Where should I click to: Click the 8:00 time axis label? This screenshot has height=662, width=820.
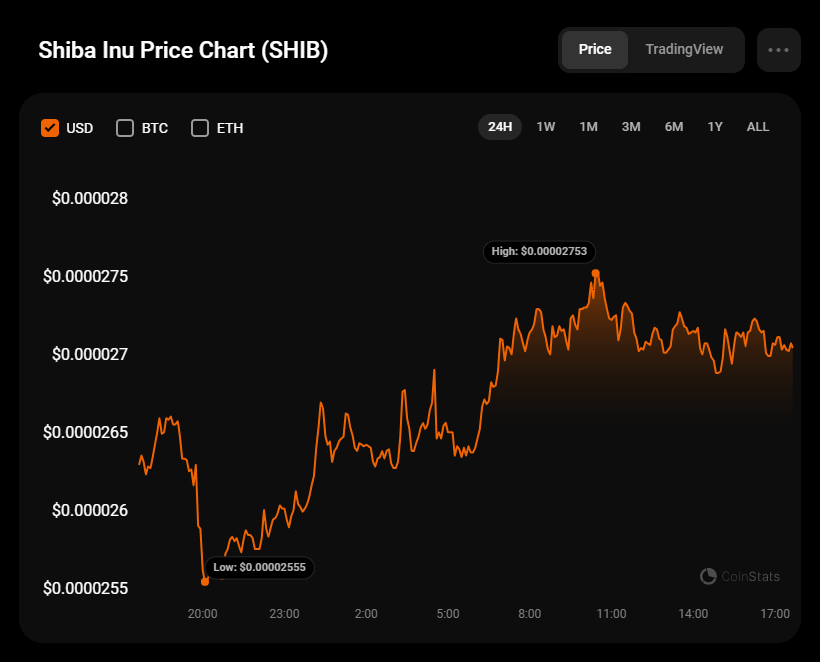[x=529, y=613]
